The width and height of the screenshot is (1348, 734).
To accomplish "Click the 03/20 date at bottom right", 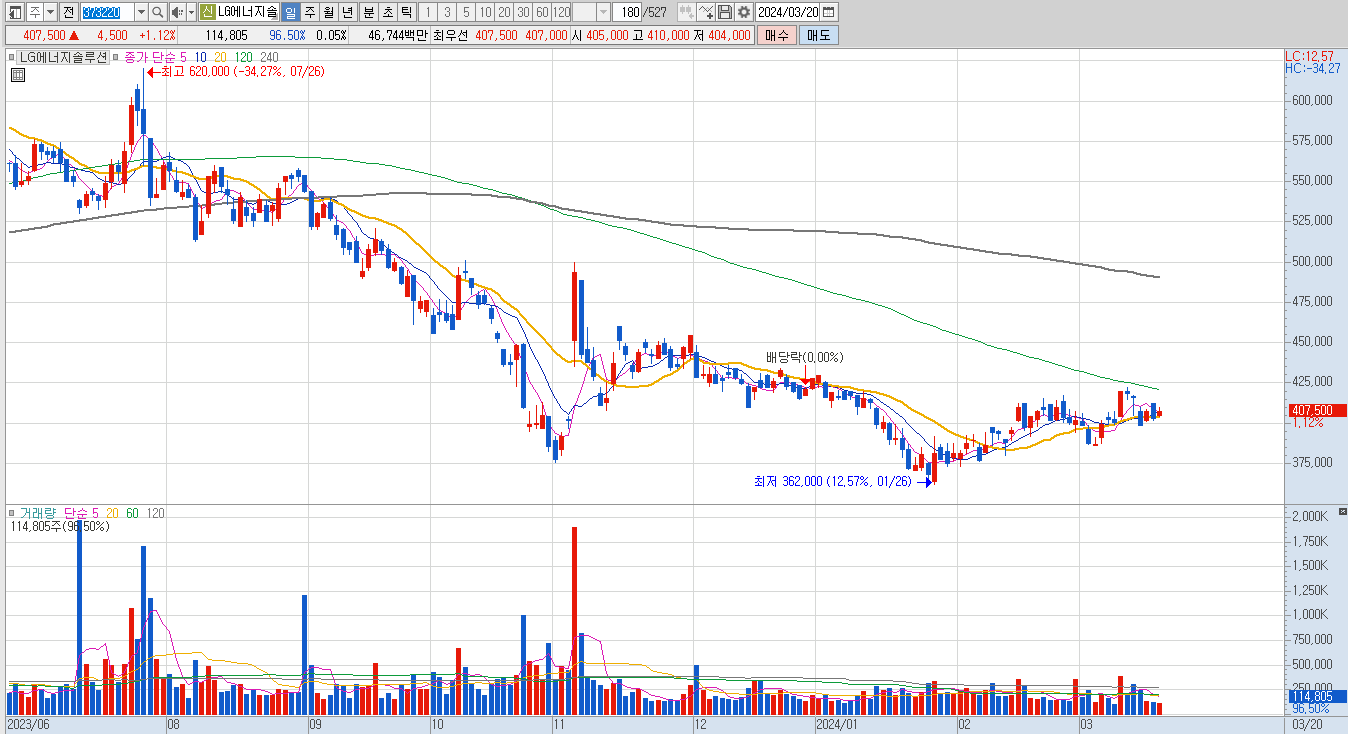I will tap(1308, 722).
